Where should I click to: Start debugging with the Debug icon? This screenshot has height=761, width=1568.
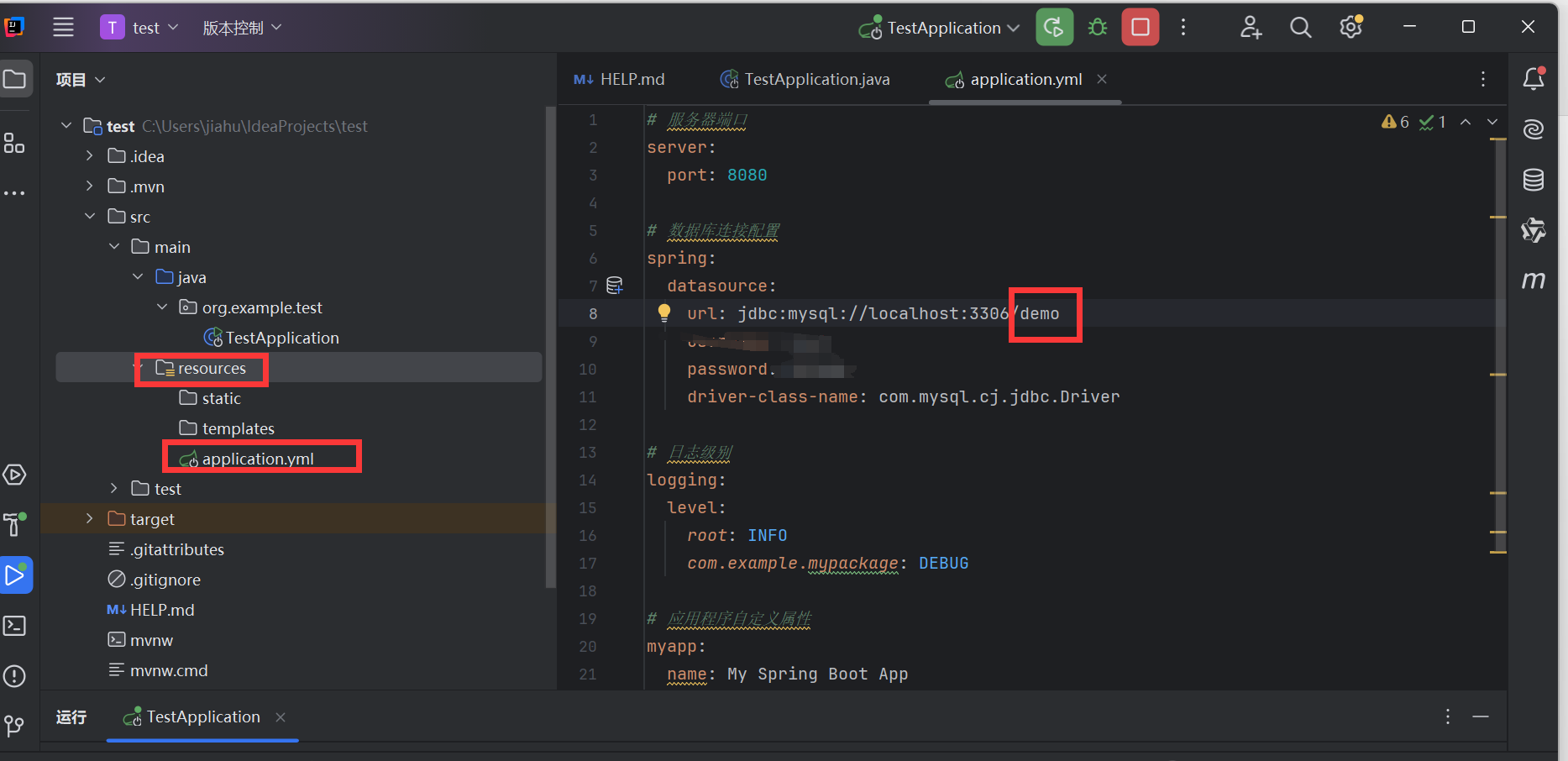[x=1097, y=27]
